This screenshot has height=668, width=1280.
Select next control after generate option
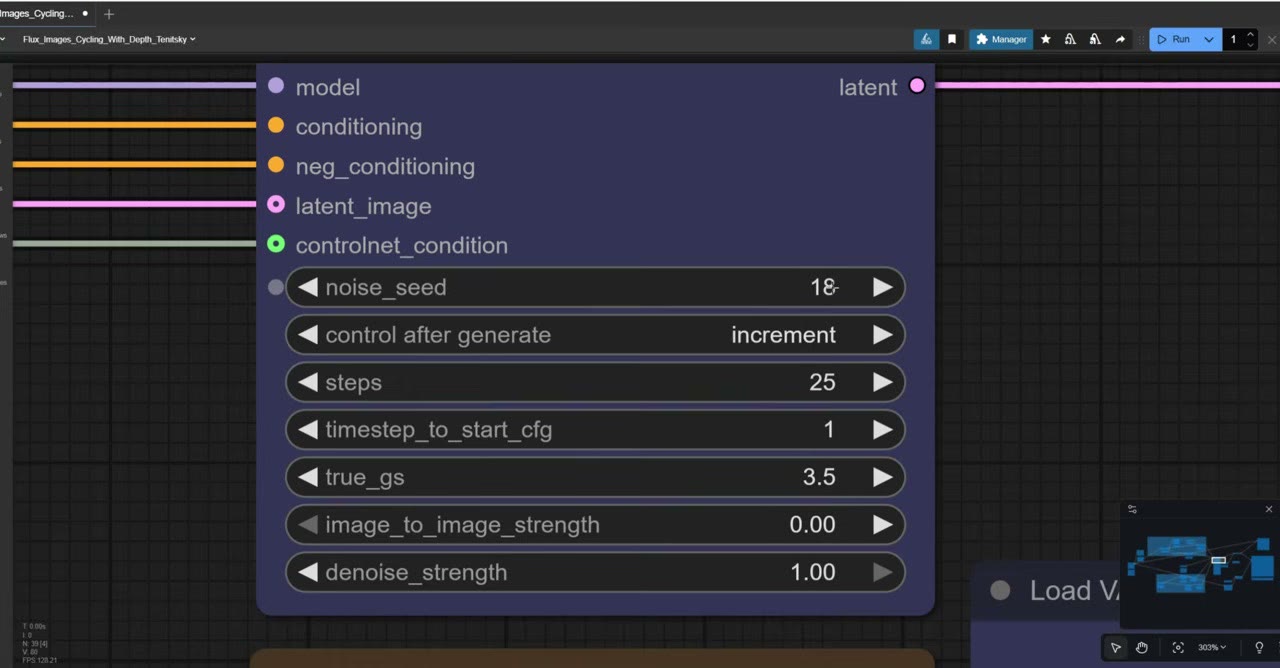click(x=882, y=335)
